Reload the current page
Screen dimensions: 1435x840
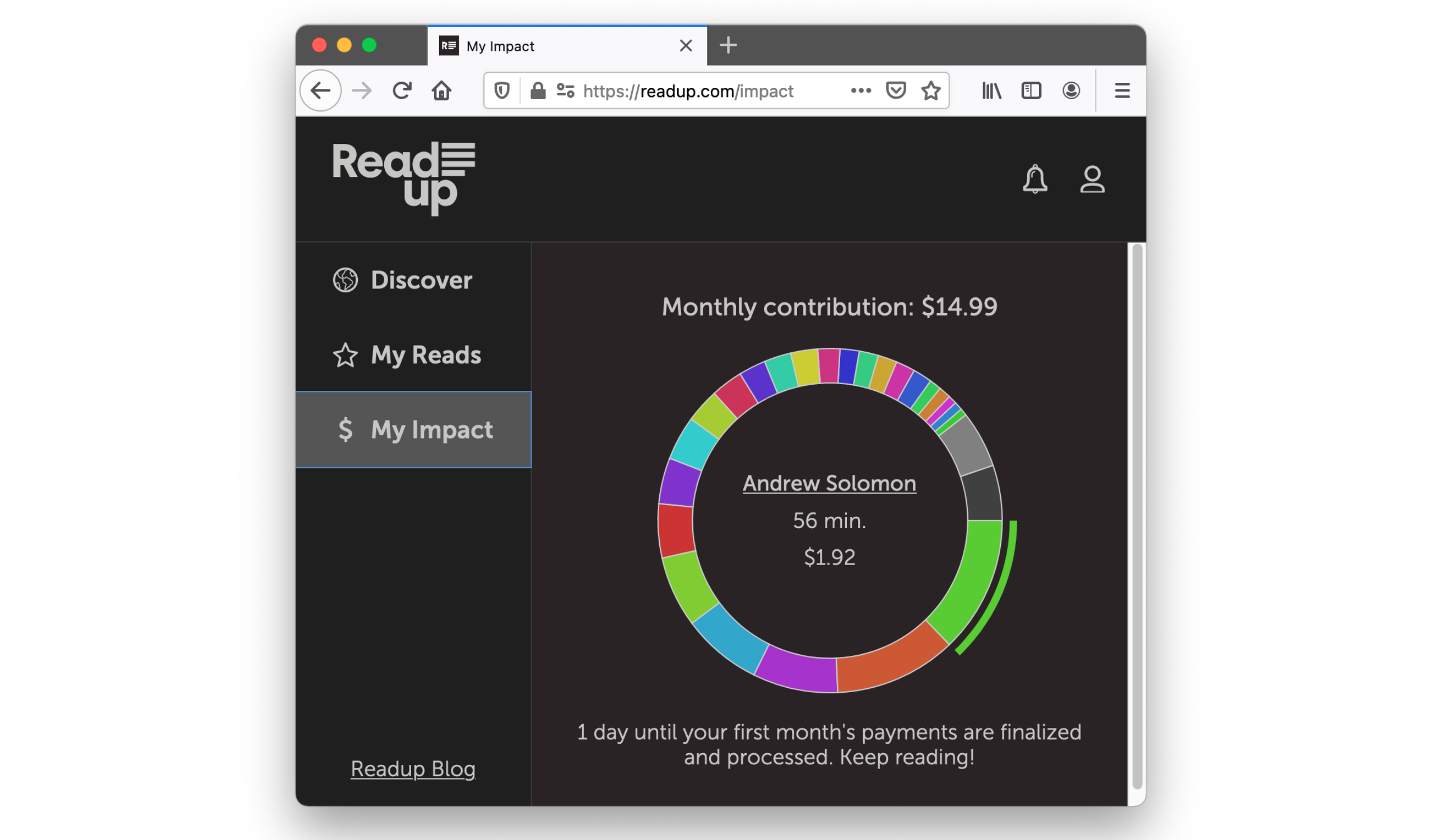(x=402, y=91)
